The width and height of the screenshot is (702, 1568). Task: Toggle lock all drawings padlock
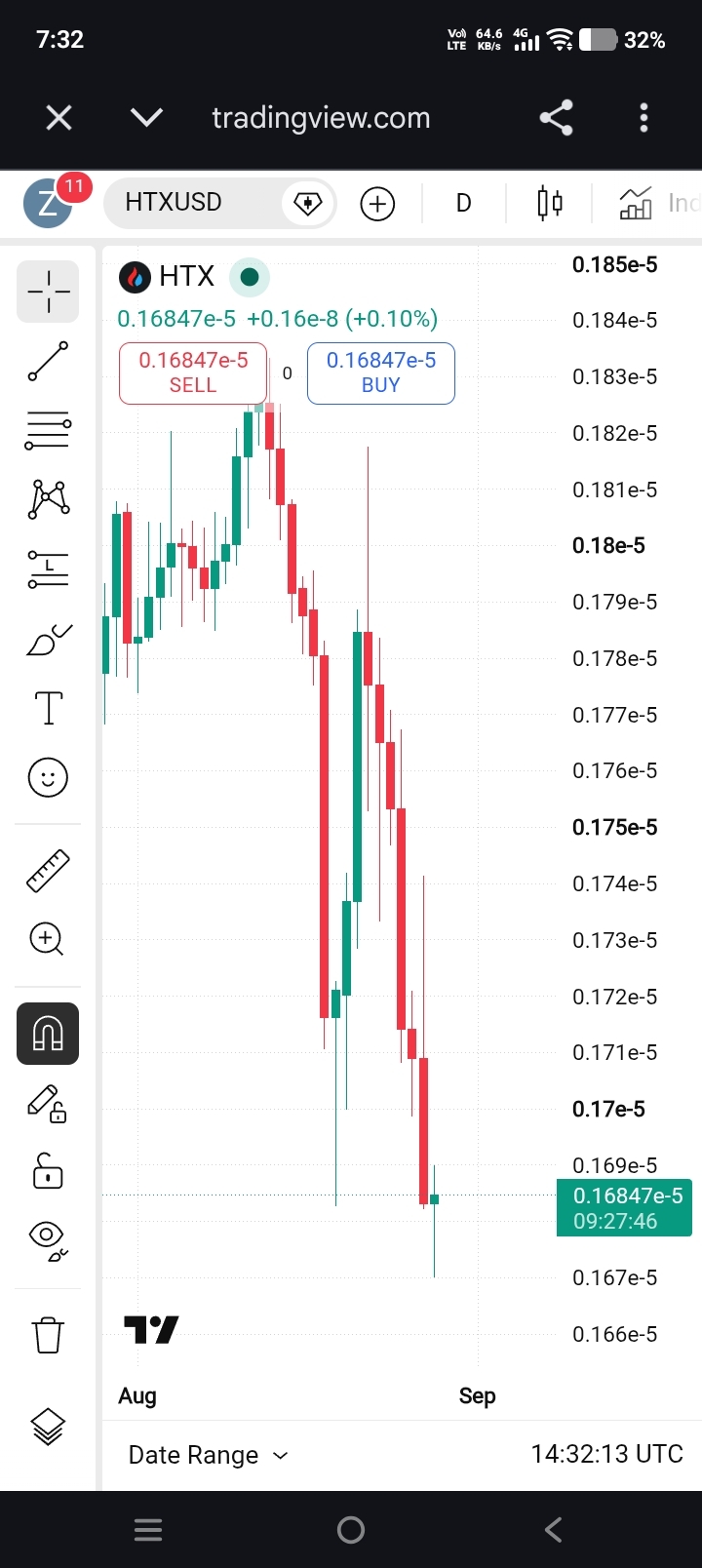[48, 1170]
